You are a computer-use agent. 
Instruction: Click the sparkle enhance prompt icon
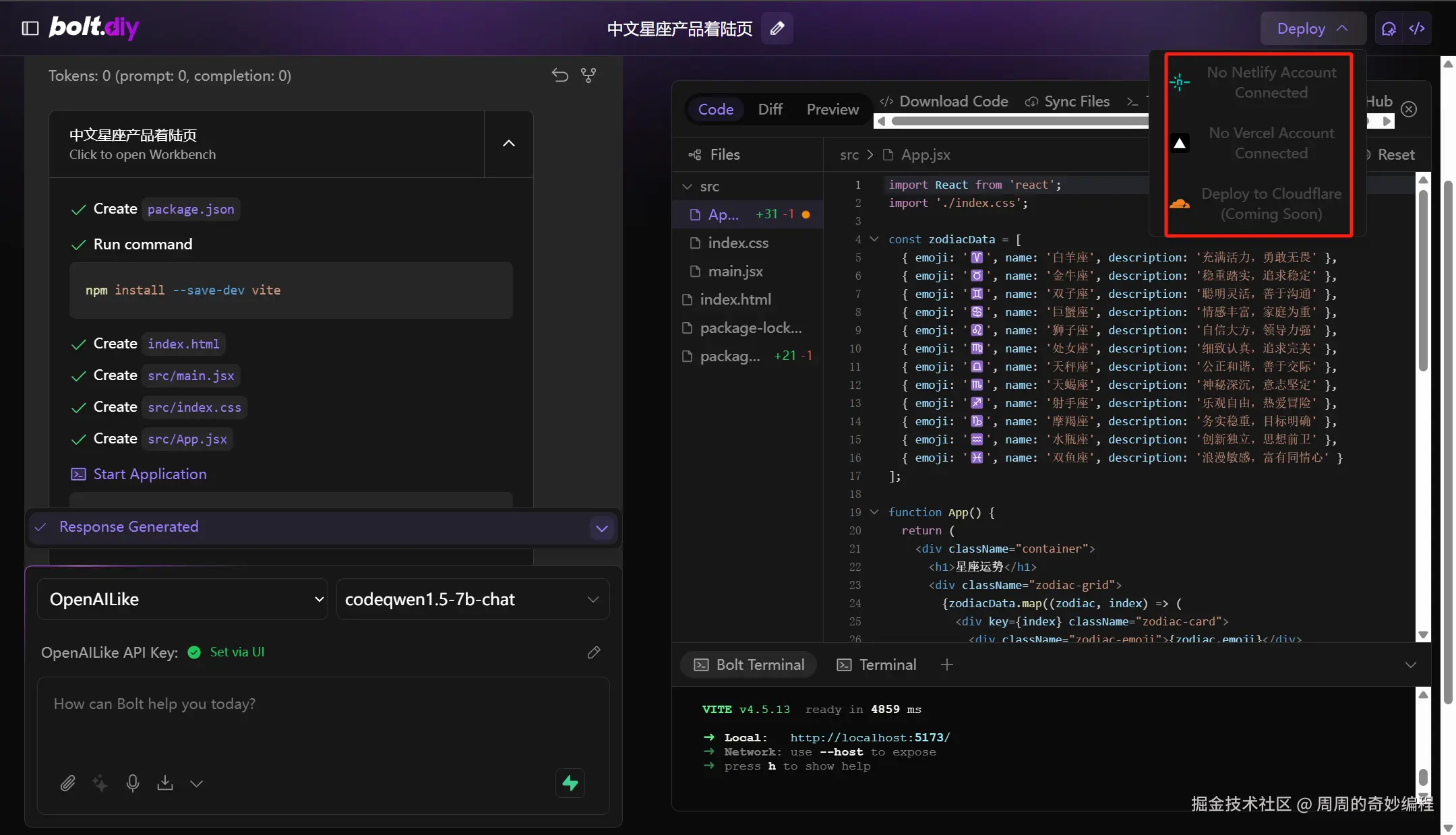pyautogui.click(x=100, y=783)
